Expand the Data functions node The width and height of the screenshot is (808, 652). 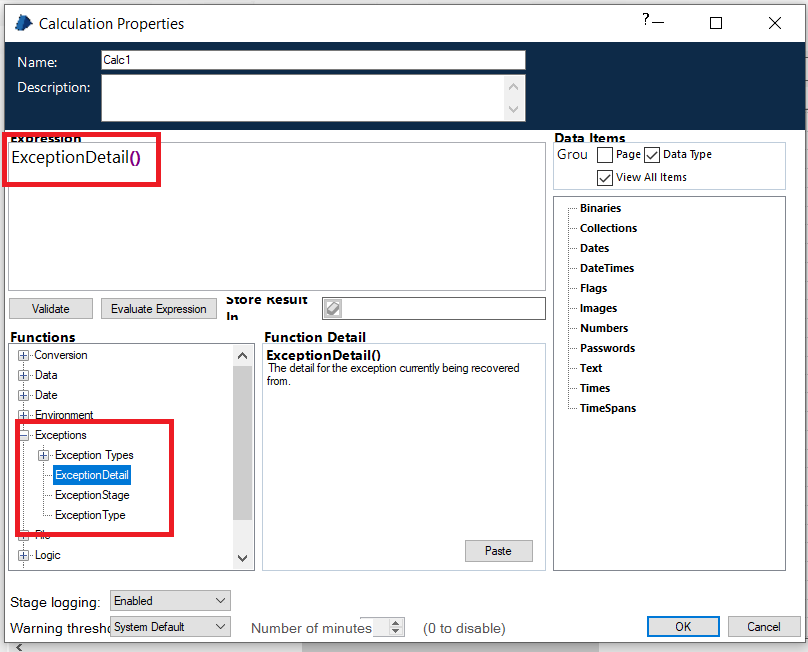coord(23,375)
